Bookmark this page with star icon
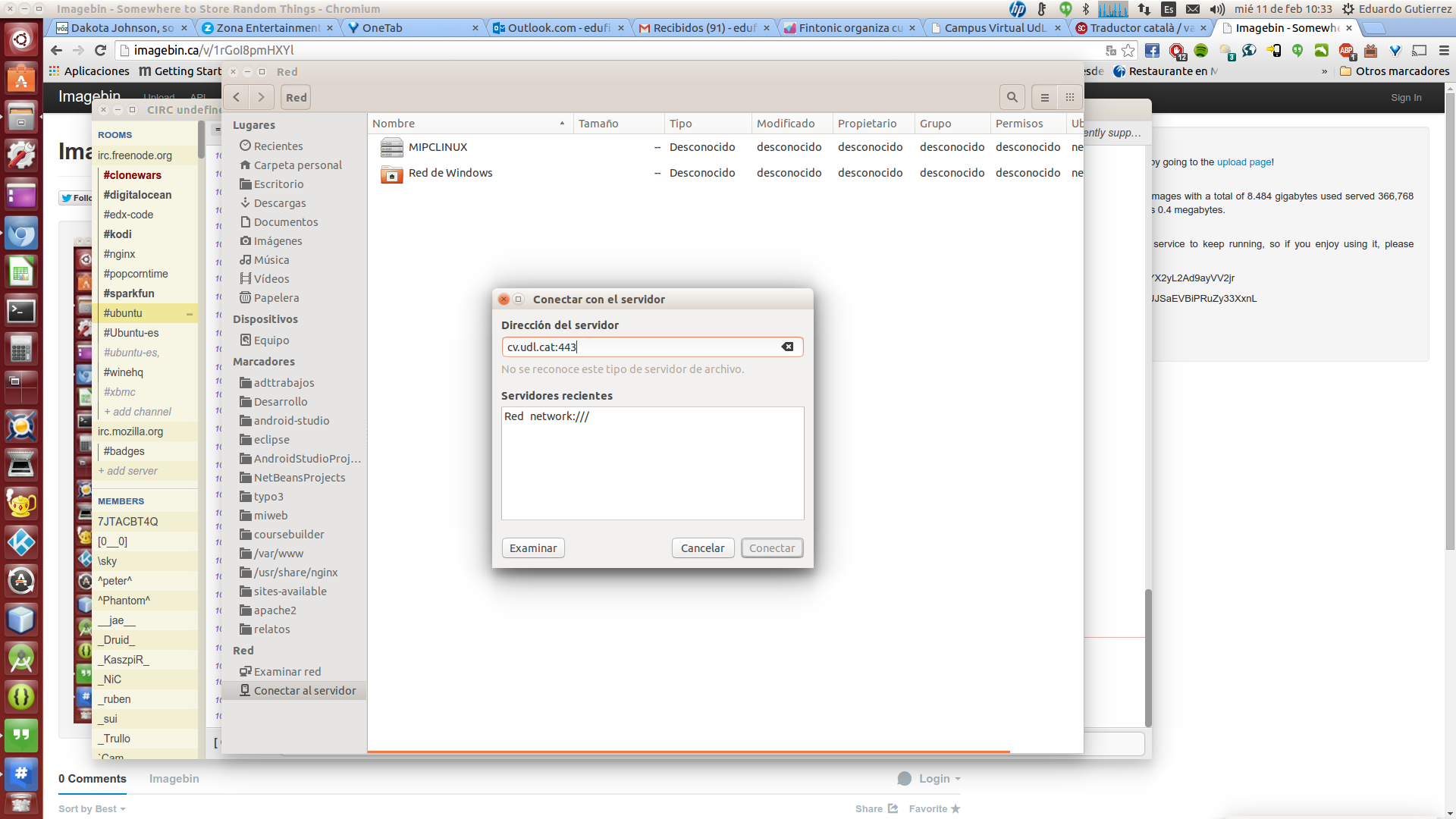This screenshot has width=1456, height=819. [1128, 50]
